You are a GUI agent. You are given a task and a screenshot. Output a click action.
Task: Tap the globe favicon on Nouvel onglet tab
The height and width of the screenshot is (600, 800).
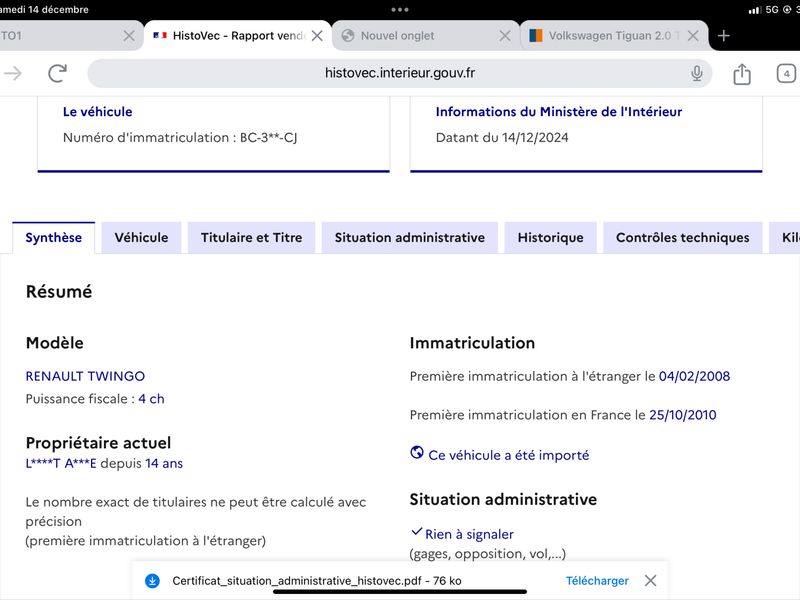point(348,35)
